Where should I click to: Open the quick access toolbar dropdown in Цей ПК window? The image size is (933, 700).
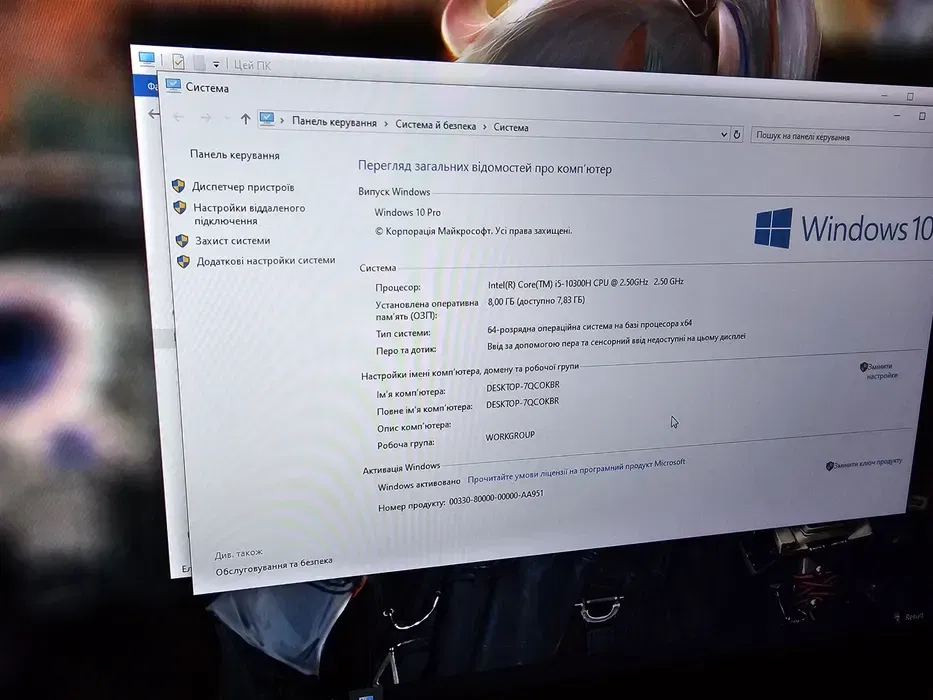[x=216, y=65]
